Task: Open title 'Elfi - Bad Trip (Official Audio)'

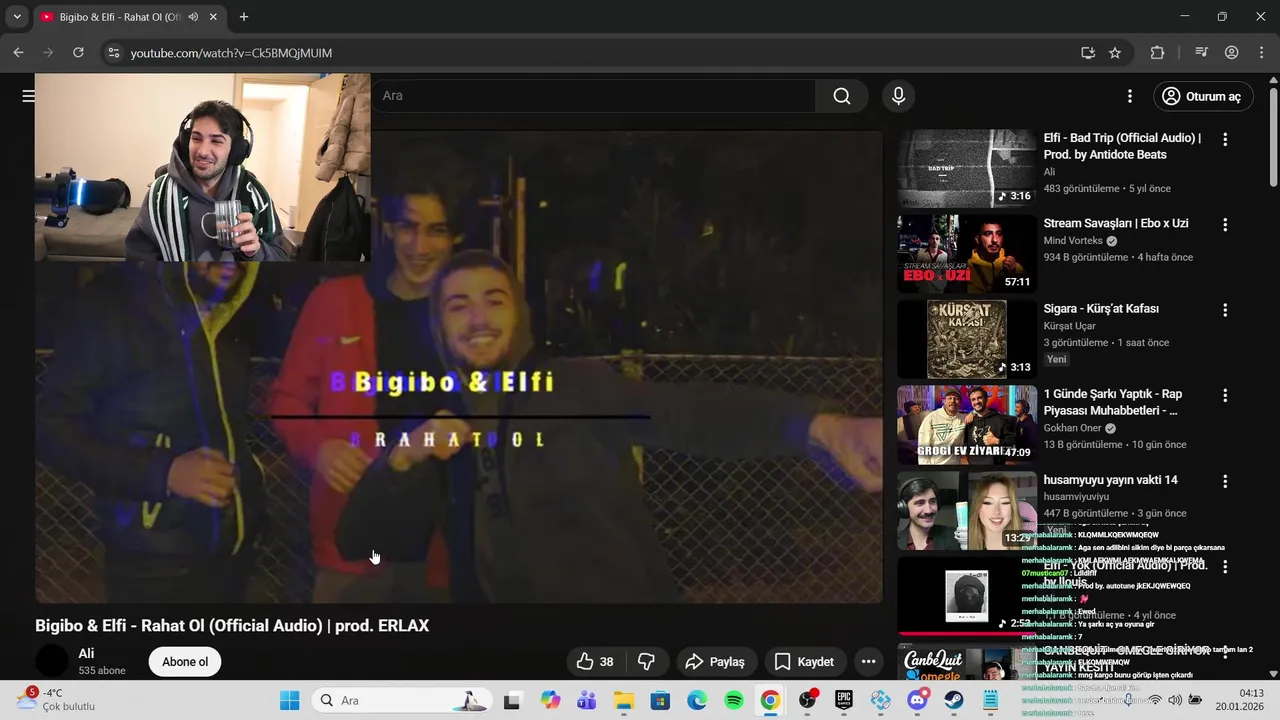Action: [x=1122, y=146]
